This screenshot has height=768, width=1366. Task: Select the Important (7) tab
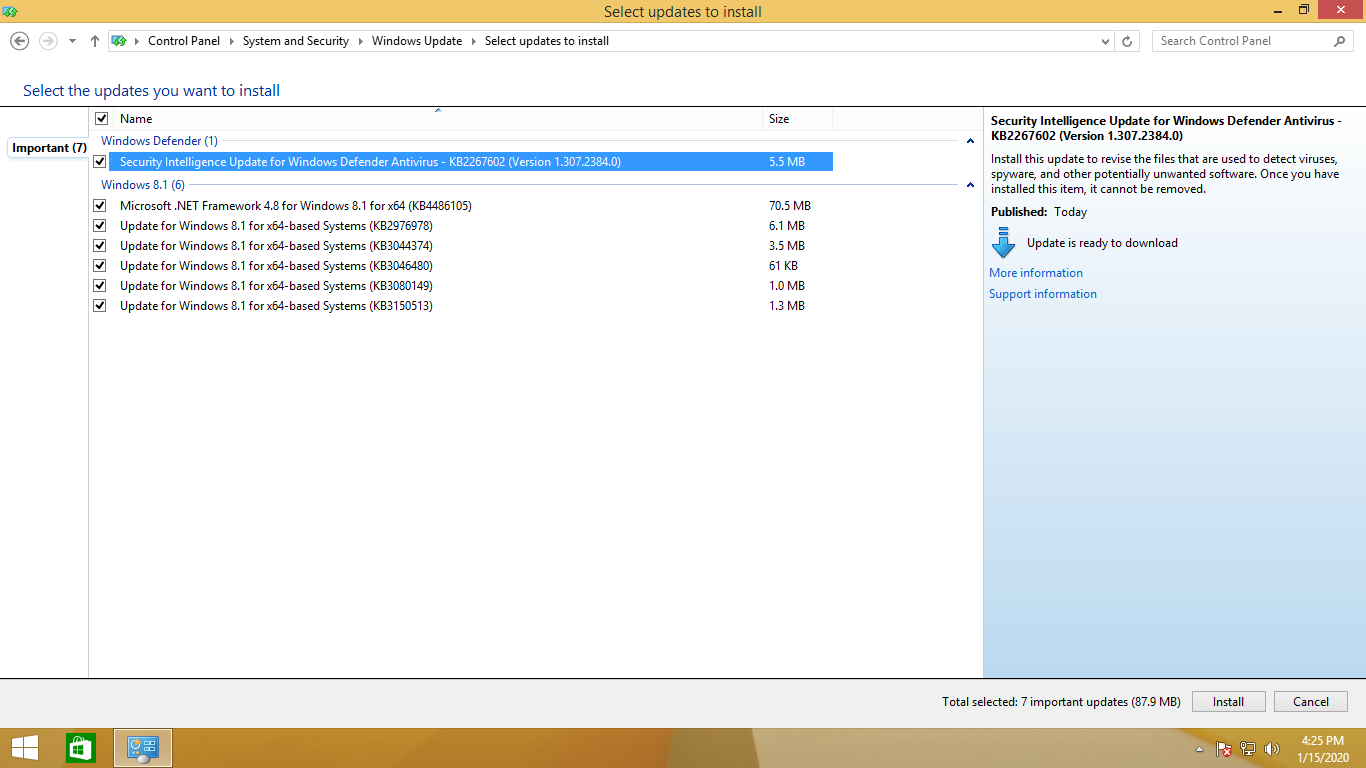49,148
